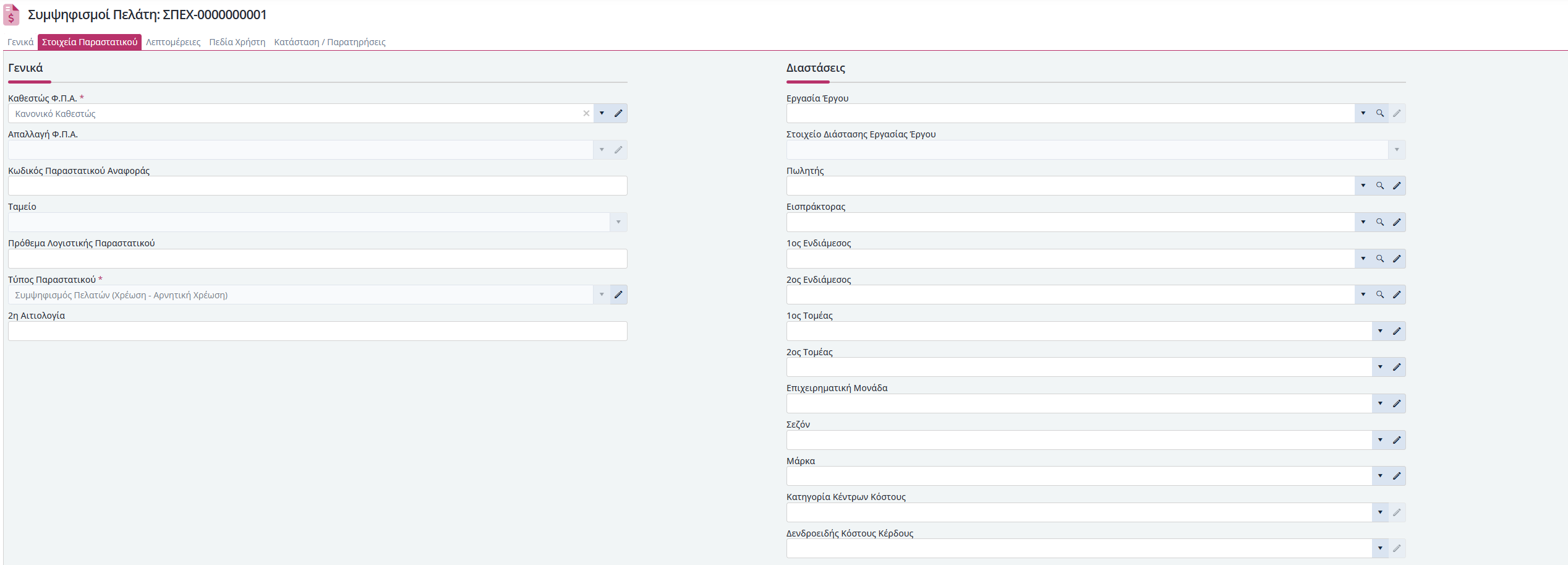Focus the 2η Αιτιολογία text field
Viewport: 1568px width, 565px height.
[x=318, y=331]
